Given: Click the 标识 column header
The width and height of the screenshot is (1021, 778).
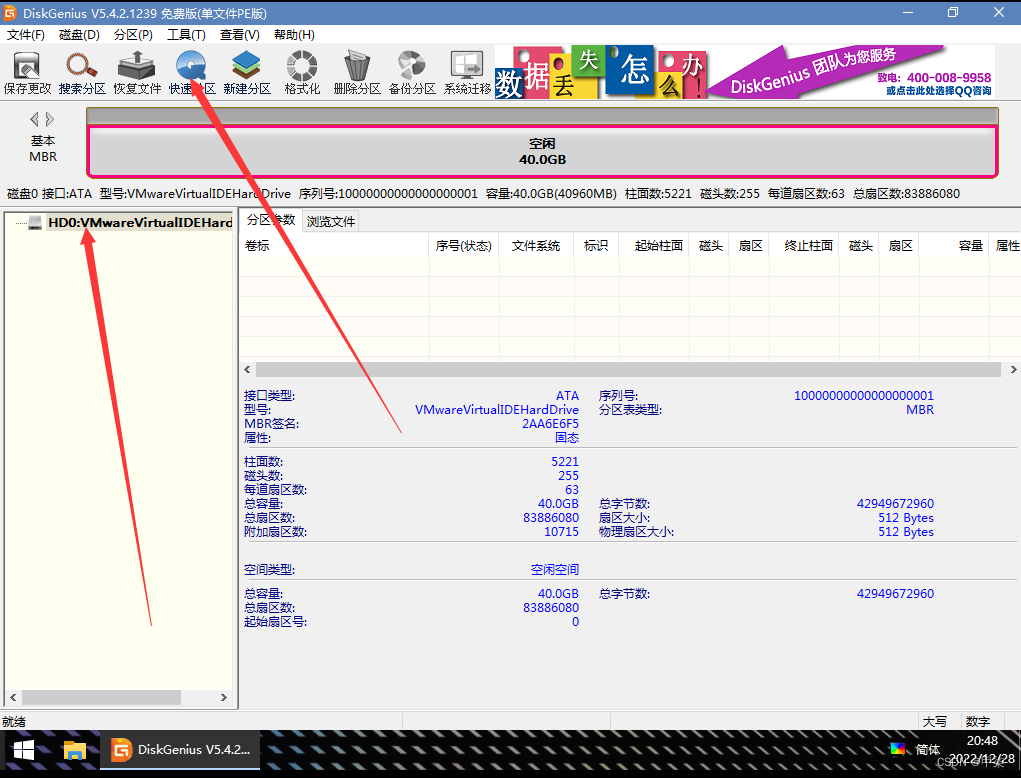Looking at the screenshot, I should [596, 245].
